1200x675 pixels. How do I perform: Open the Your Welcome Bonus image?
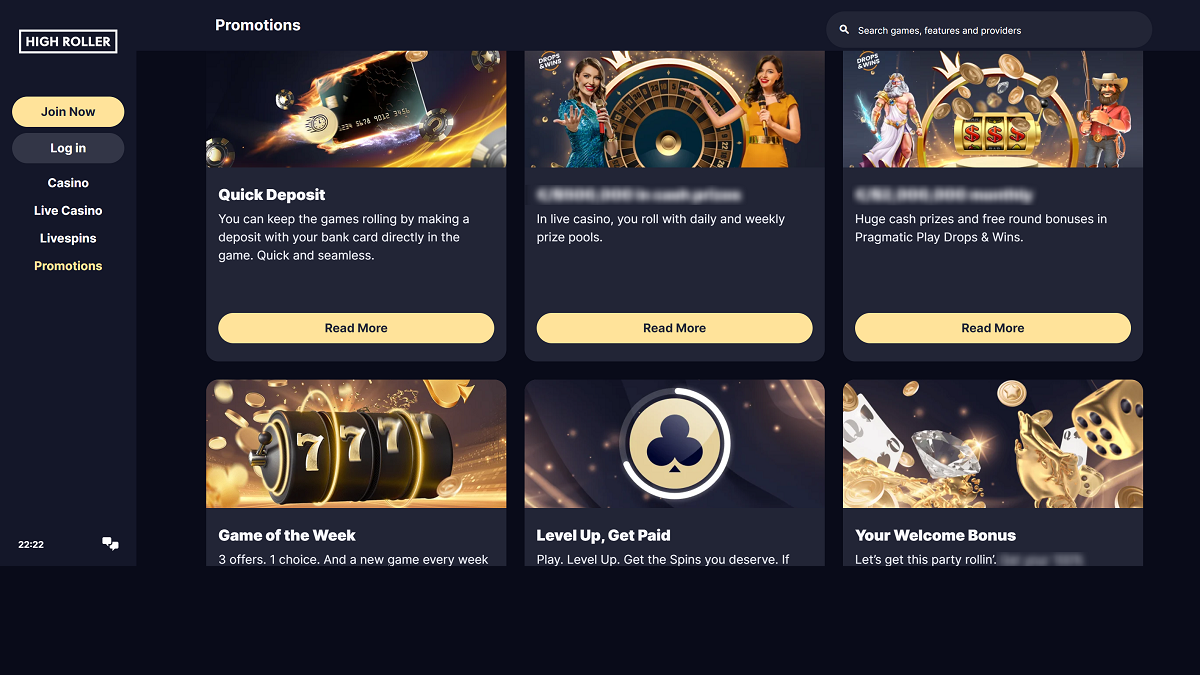tap(993, 443)
